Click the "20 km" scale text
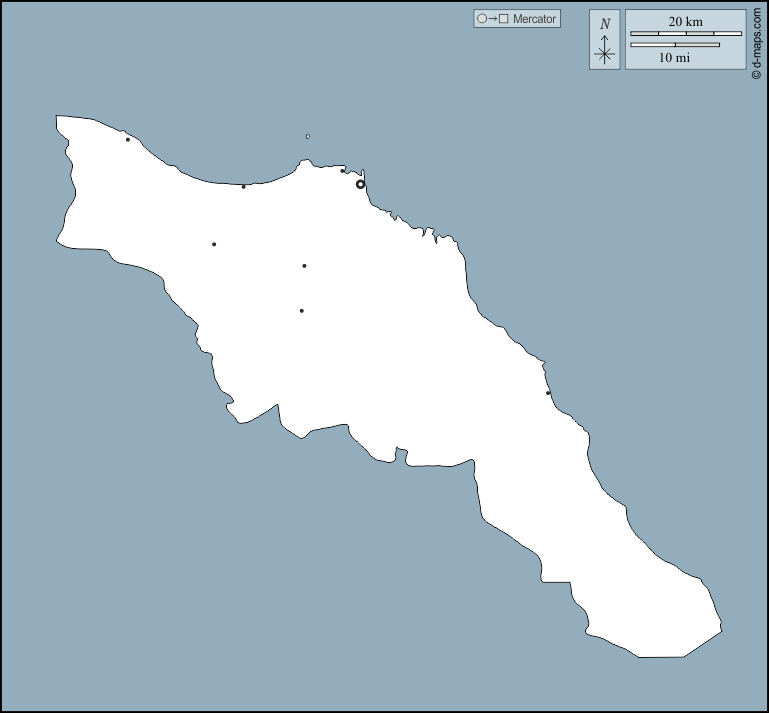Viewport: 769px width, 713px height. [x=685, y=21]
